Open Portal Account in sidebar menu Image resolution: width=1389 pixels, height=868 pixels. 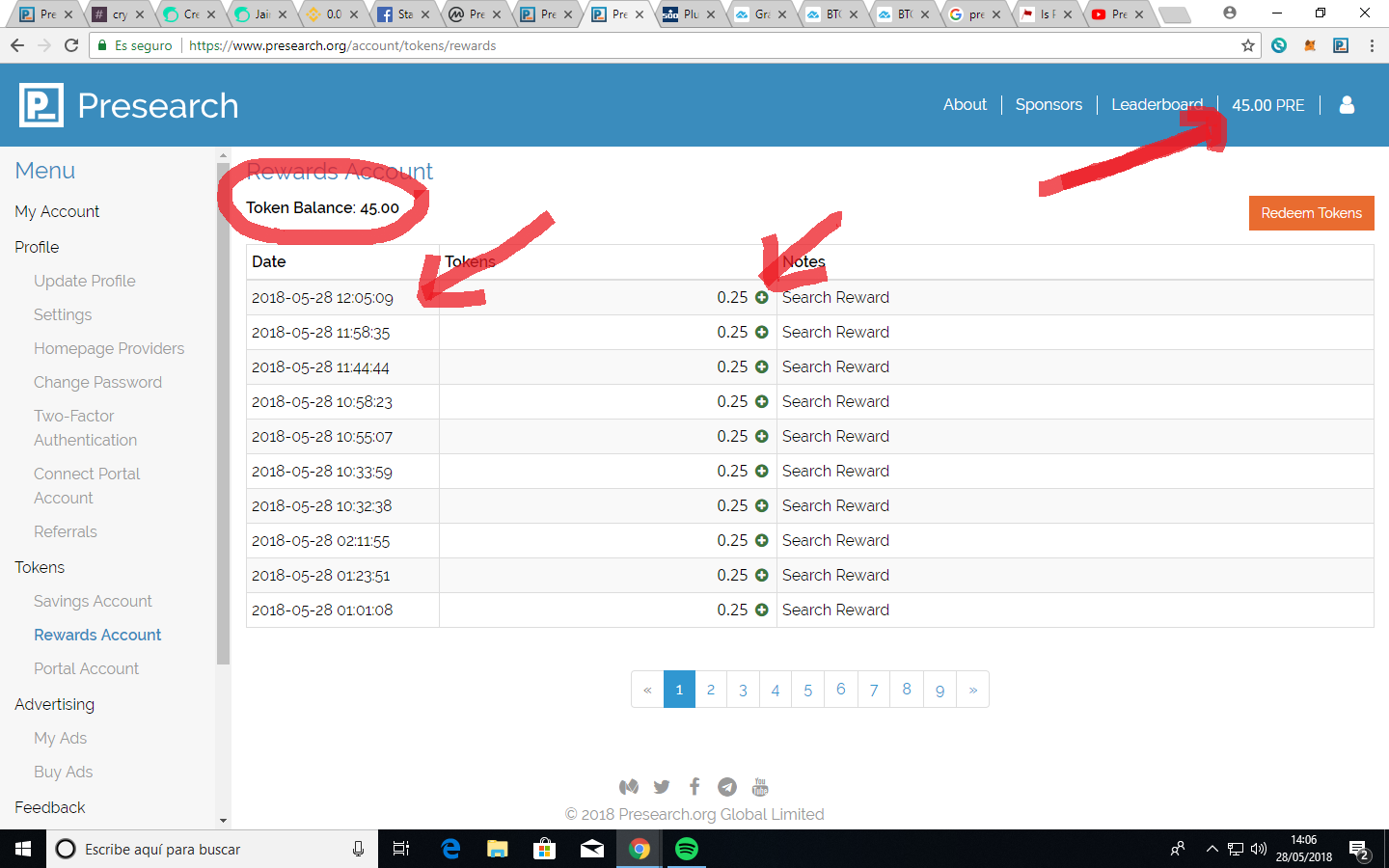click(86, 668)
